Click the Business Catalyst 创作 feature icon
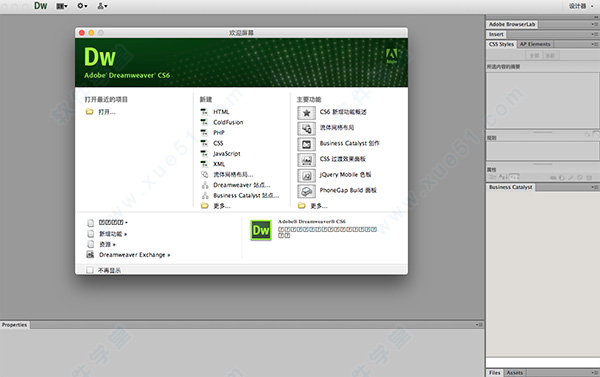 pos(306,144)
